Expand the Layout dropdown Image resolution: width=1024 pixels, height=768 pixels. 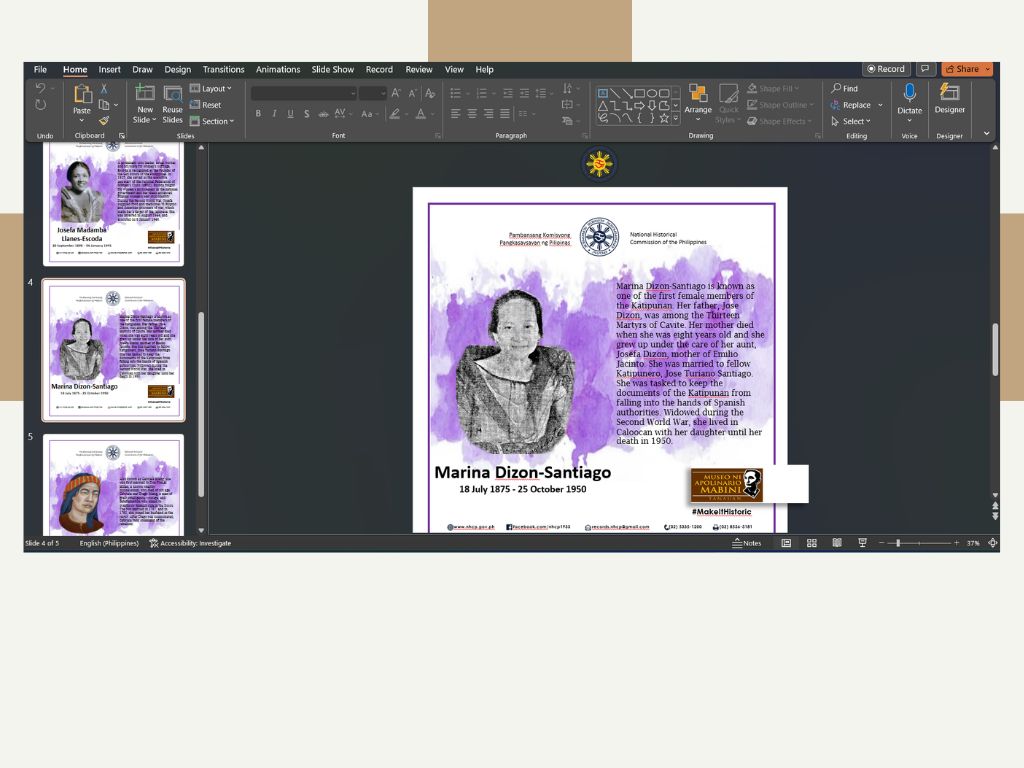(211, 88)
